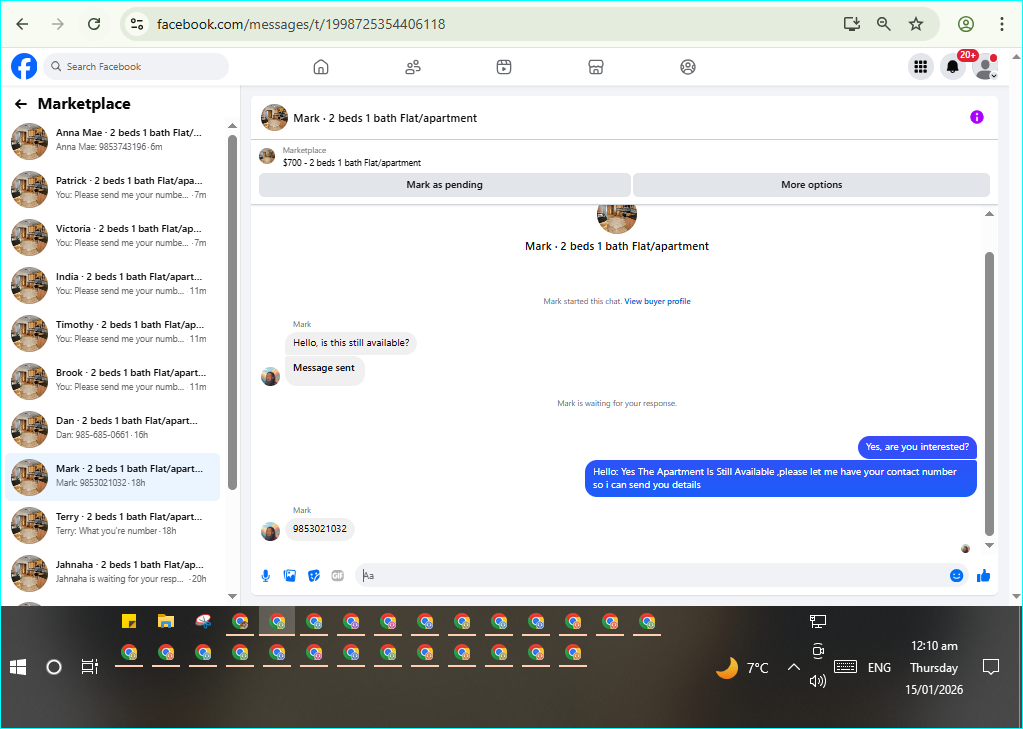Click the Search Facebook field
Viewport: 1023px width, 729px height.
136,67
